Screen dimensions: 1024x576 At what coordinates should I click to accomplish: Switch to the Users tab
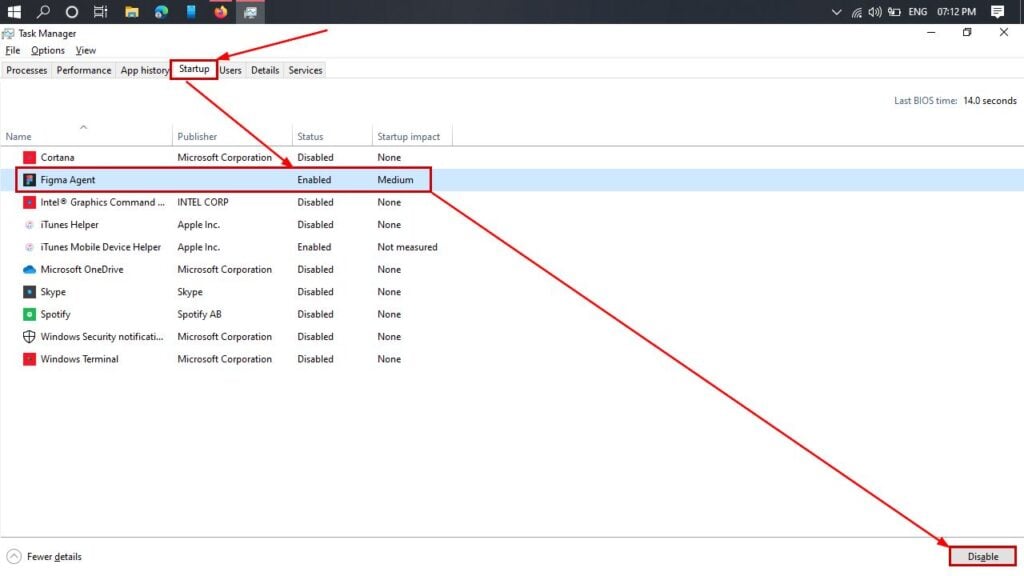[x=231, y=70]
